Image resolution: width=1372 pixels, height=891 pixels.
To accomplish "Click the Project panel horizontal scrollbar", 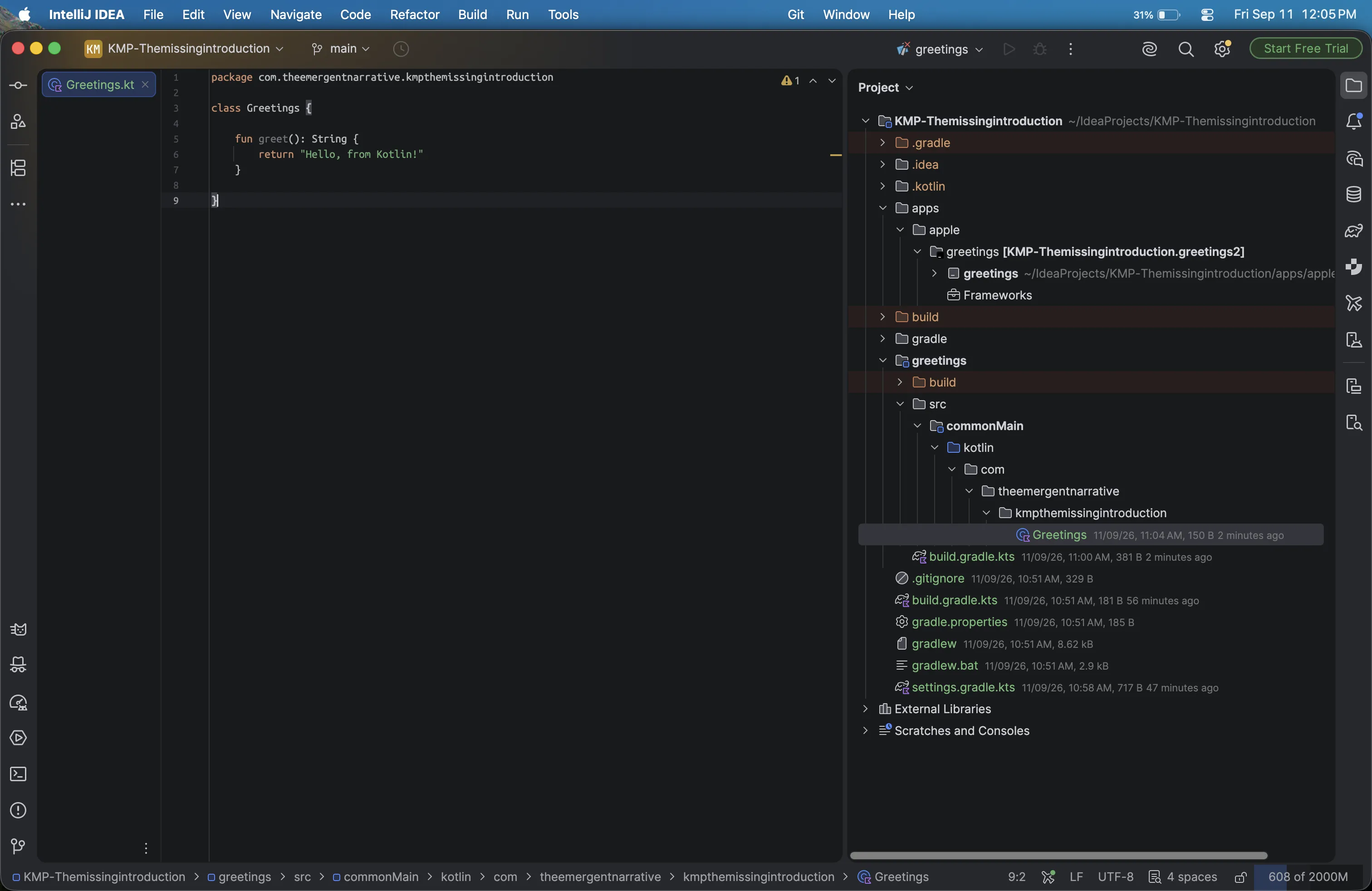I will (x=1058, y=856).
